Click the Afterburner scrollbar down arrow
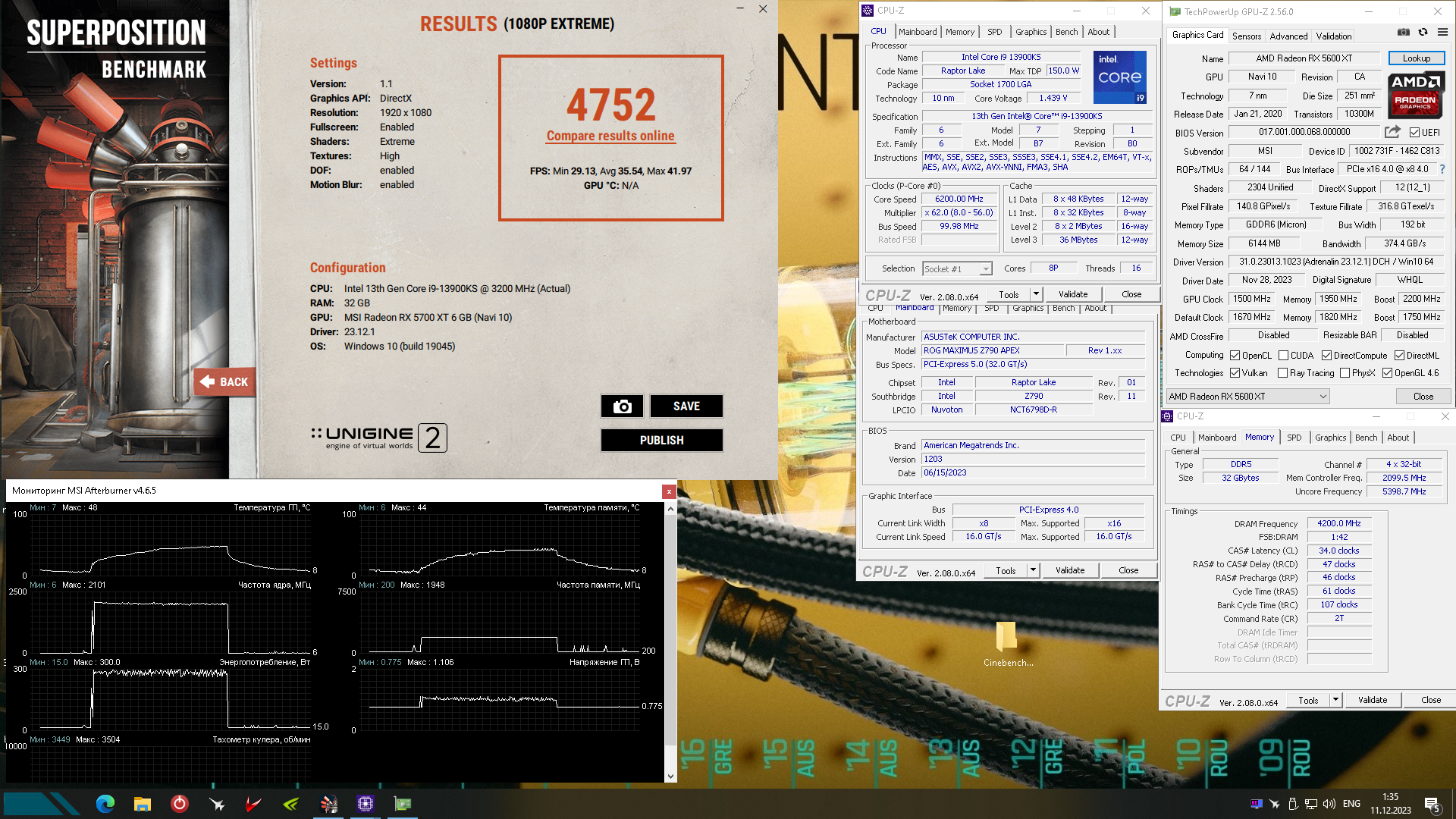Screen dimensions: 1456x819 click(670, 777)
